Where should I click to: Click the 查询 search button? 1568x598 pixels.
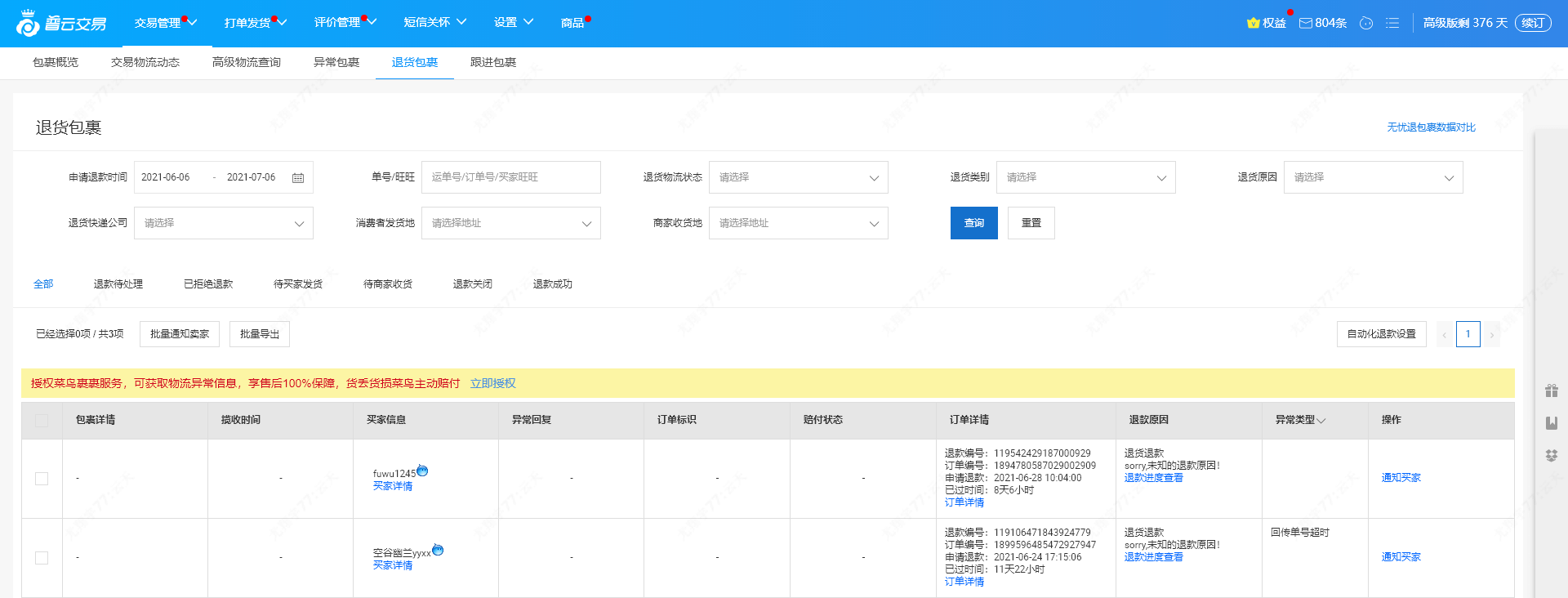coord(974,223)
